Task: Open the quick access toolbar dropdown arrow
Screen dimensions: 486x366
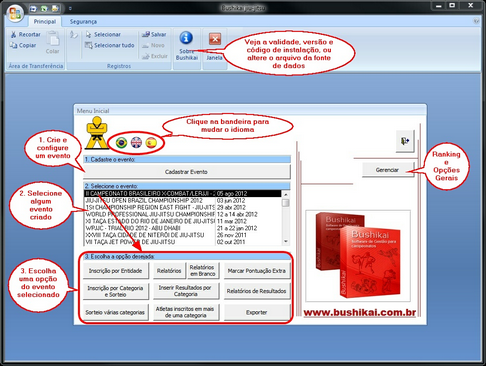Action: pyautogui.click(x=70, y=9)
